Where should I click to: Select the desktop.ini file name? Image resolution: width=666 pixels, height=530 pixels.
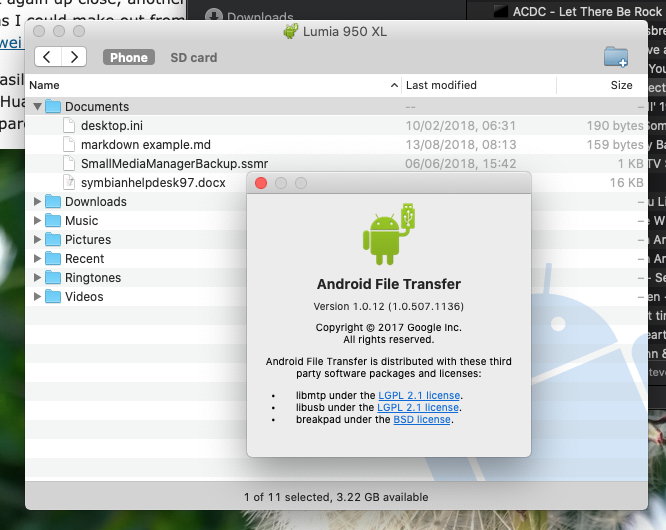click(112, 126)
